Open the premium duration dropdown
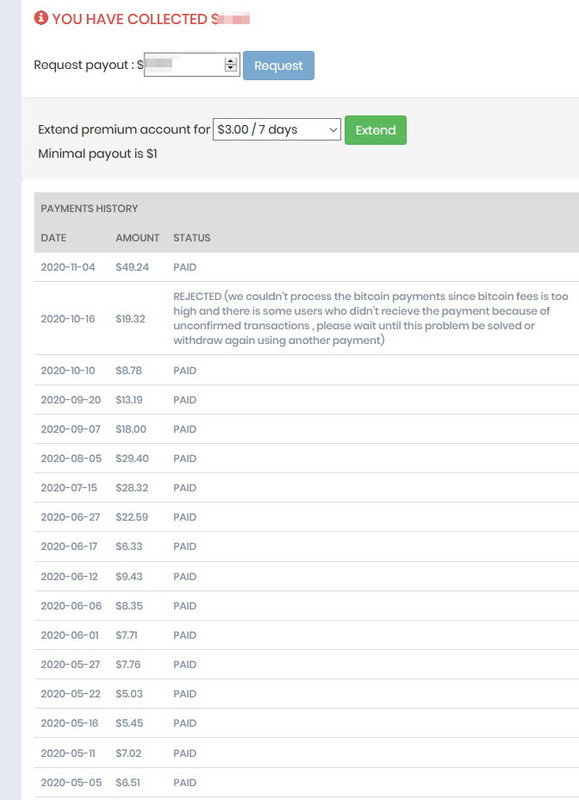 (x=276, y=130)
